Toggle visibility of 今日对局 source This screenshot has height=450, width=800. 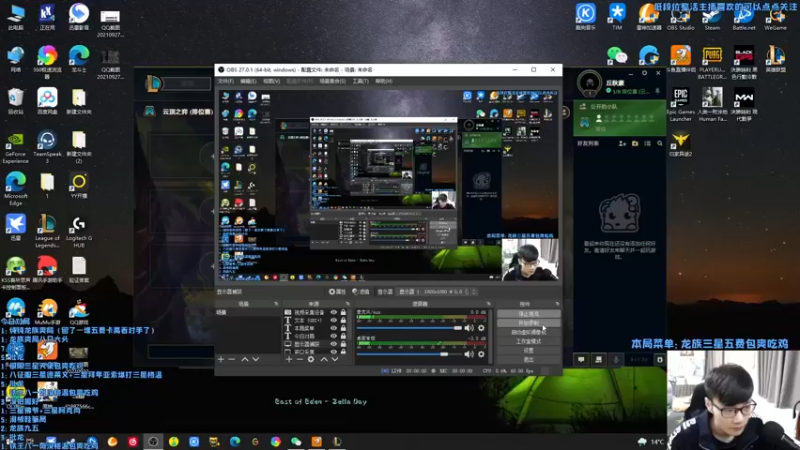[334, 336]
